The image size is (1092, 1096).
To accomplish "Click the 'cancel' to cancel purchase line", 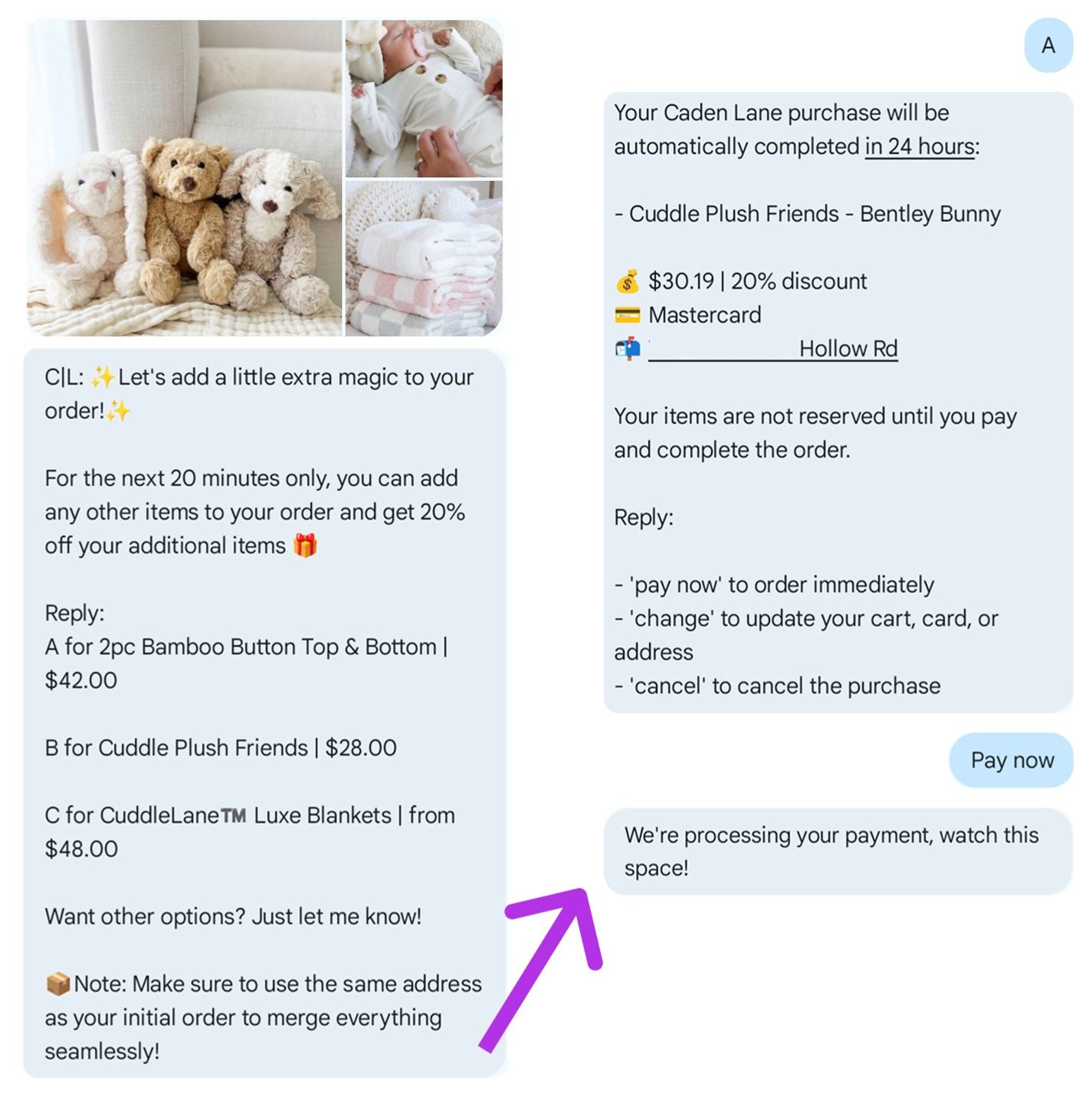I will [x=777, y=686].
